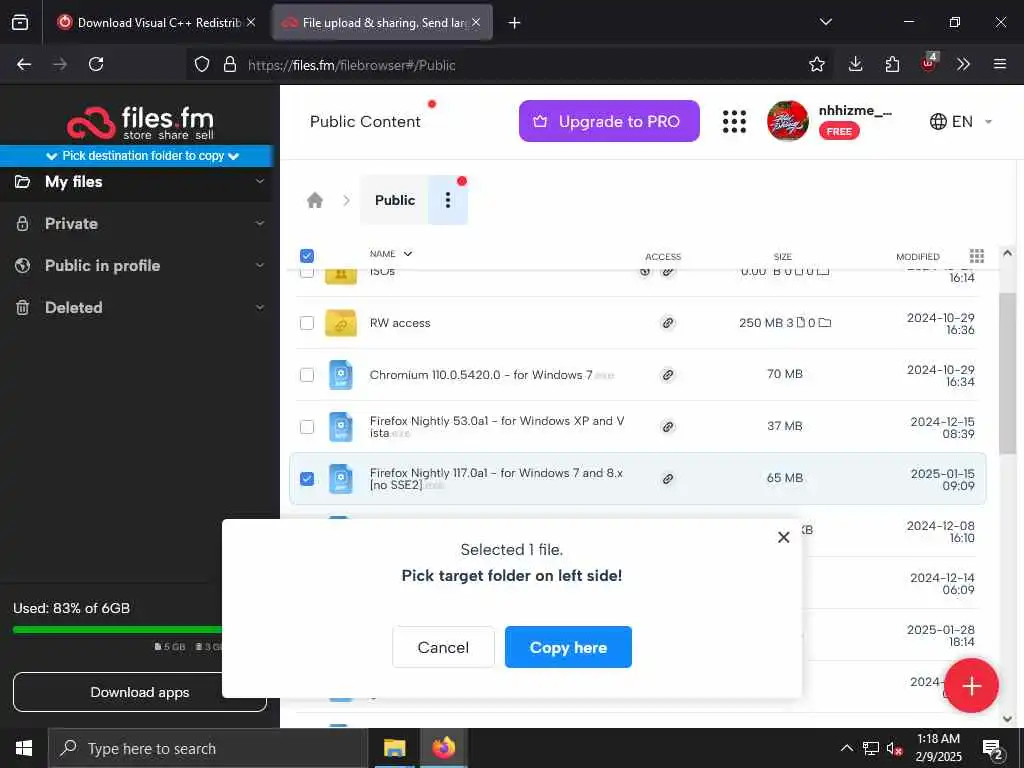The image size is (1024, 768).
Task: Check the RW access folder checkbox
Action: (x=307, y=323)
